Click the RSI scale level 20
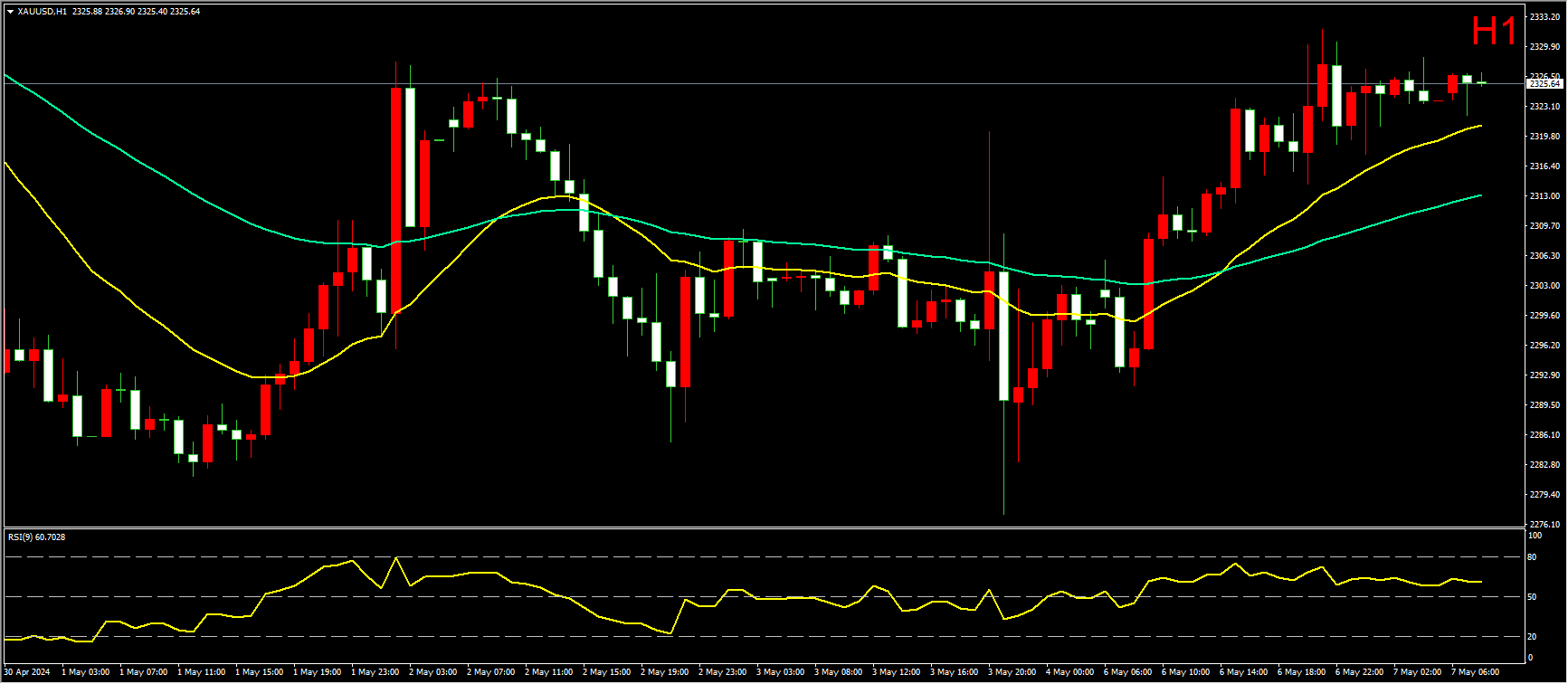This screenshot has height=684, width=1568. 1532,637
